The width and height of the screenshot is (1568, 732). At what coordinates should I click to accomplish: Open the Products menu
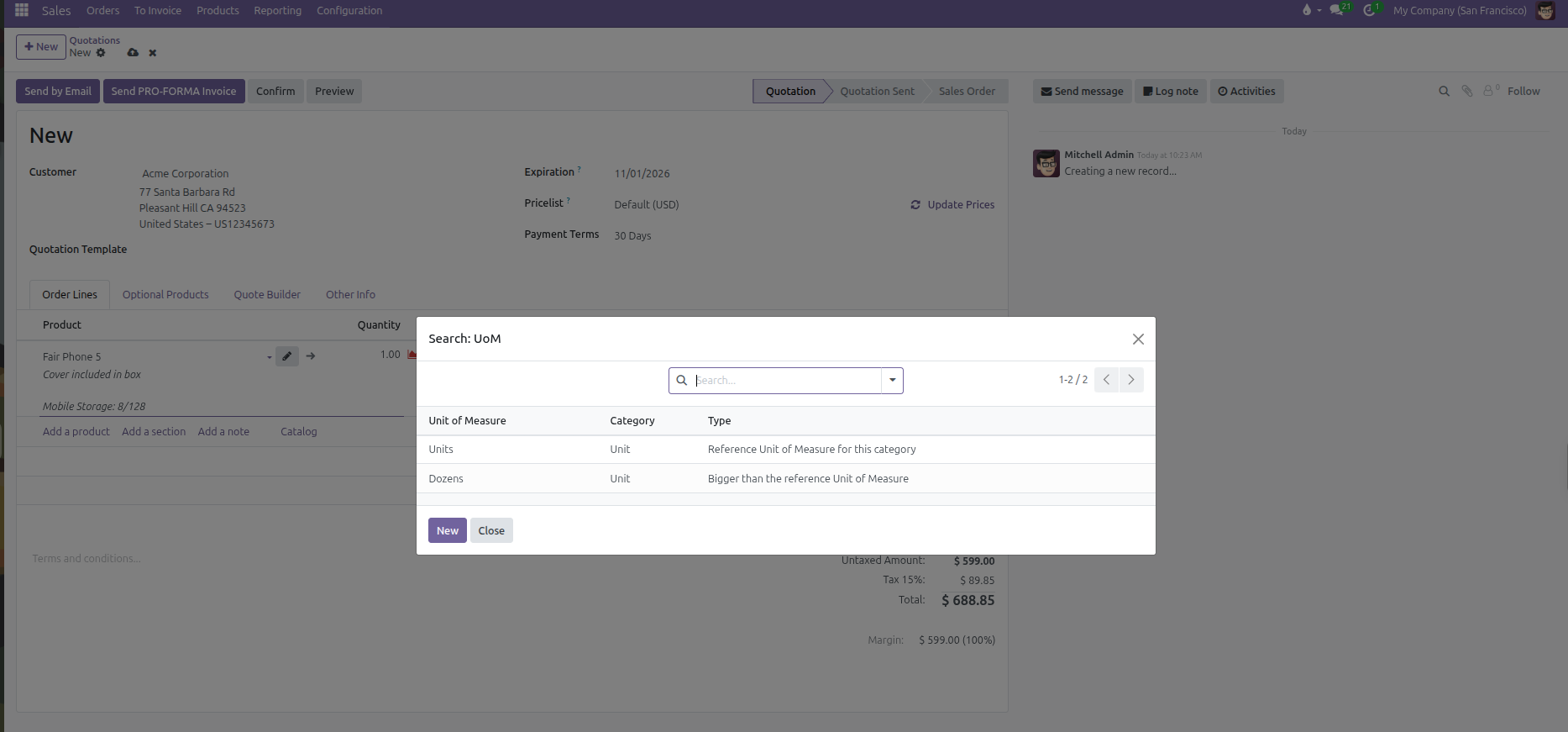[x=218, y=10]
